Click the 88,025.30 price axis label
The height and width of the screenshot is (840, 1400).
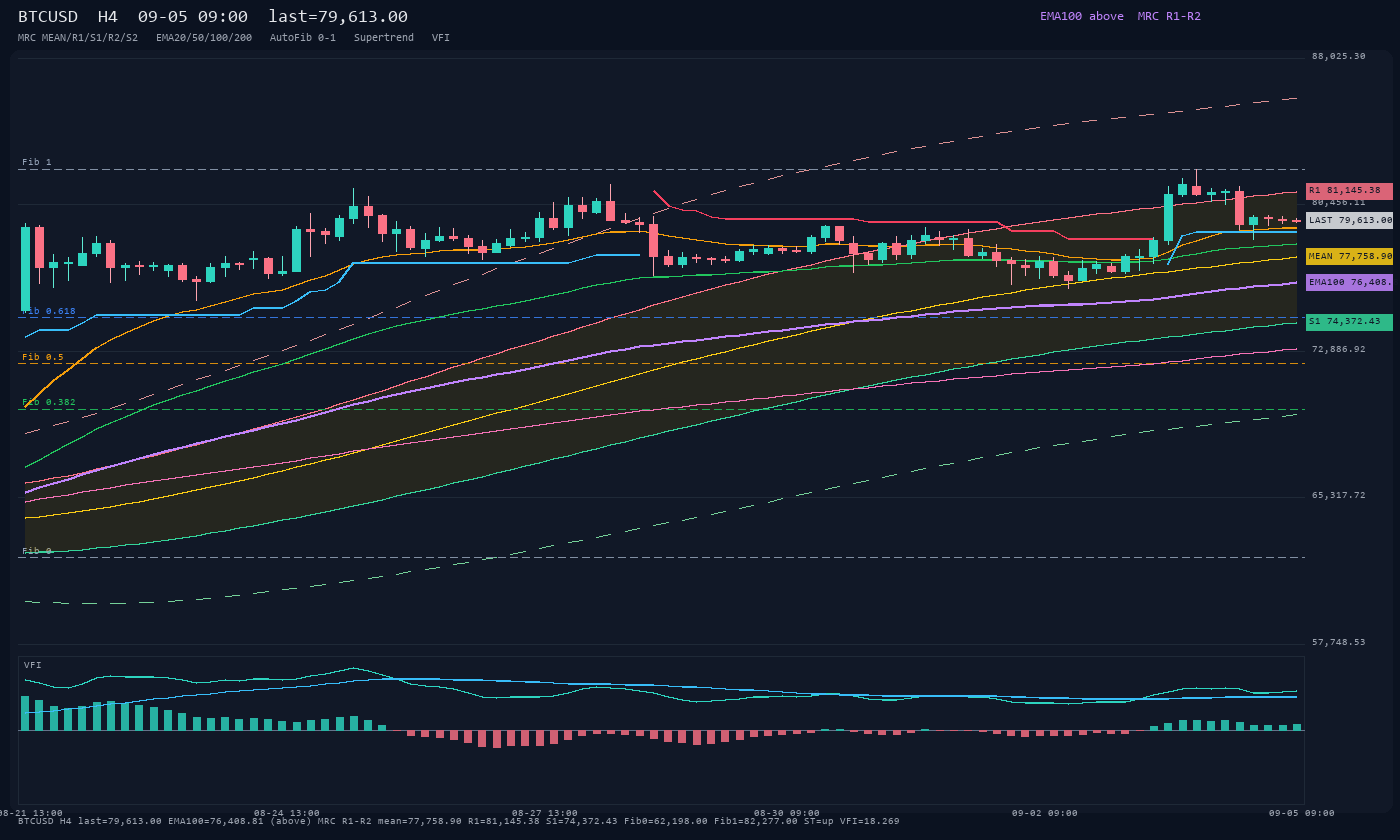[x=1339, y=56]
